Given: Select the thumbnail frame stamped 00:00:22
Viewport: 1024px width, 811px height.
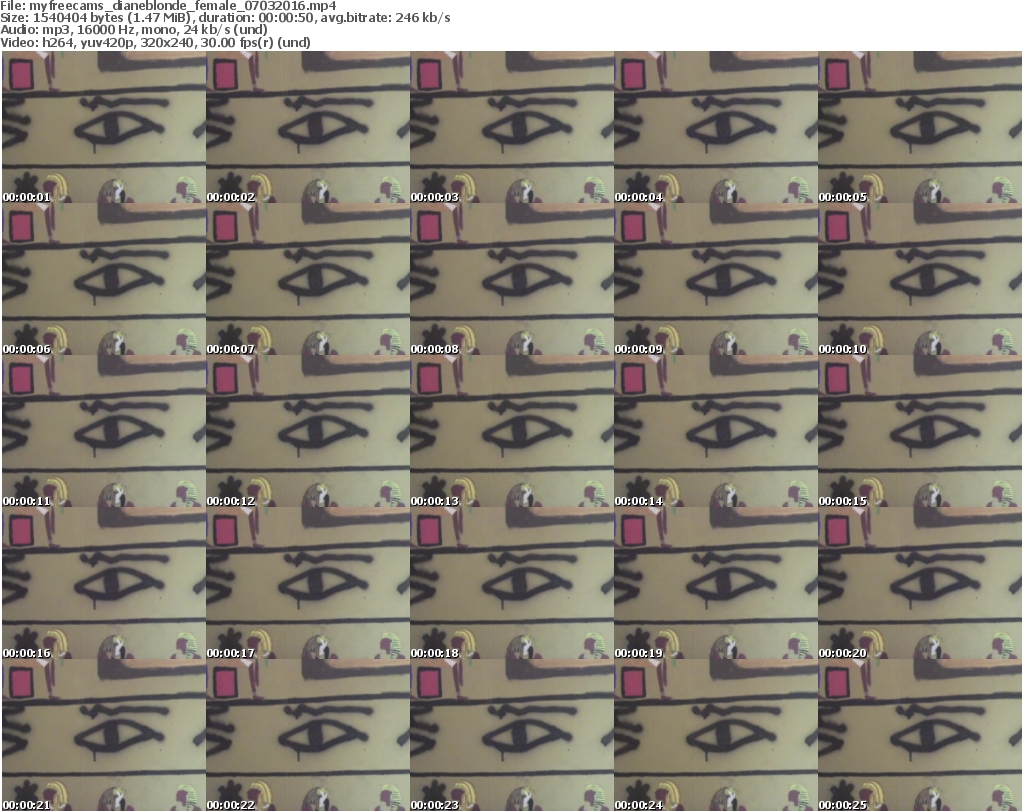Looking at the screenshot, I should click(x=308, y=735).
